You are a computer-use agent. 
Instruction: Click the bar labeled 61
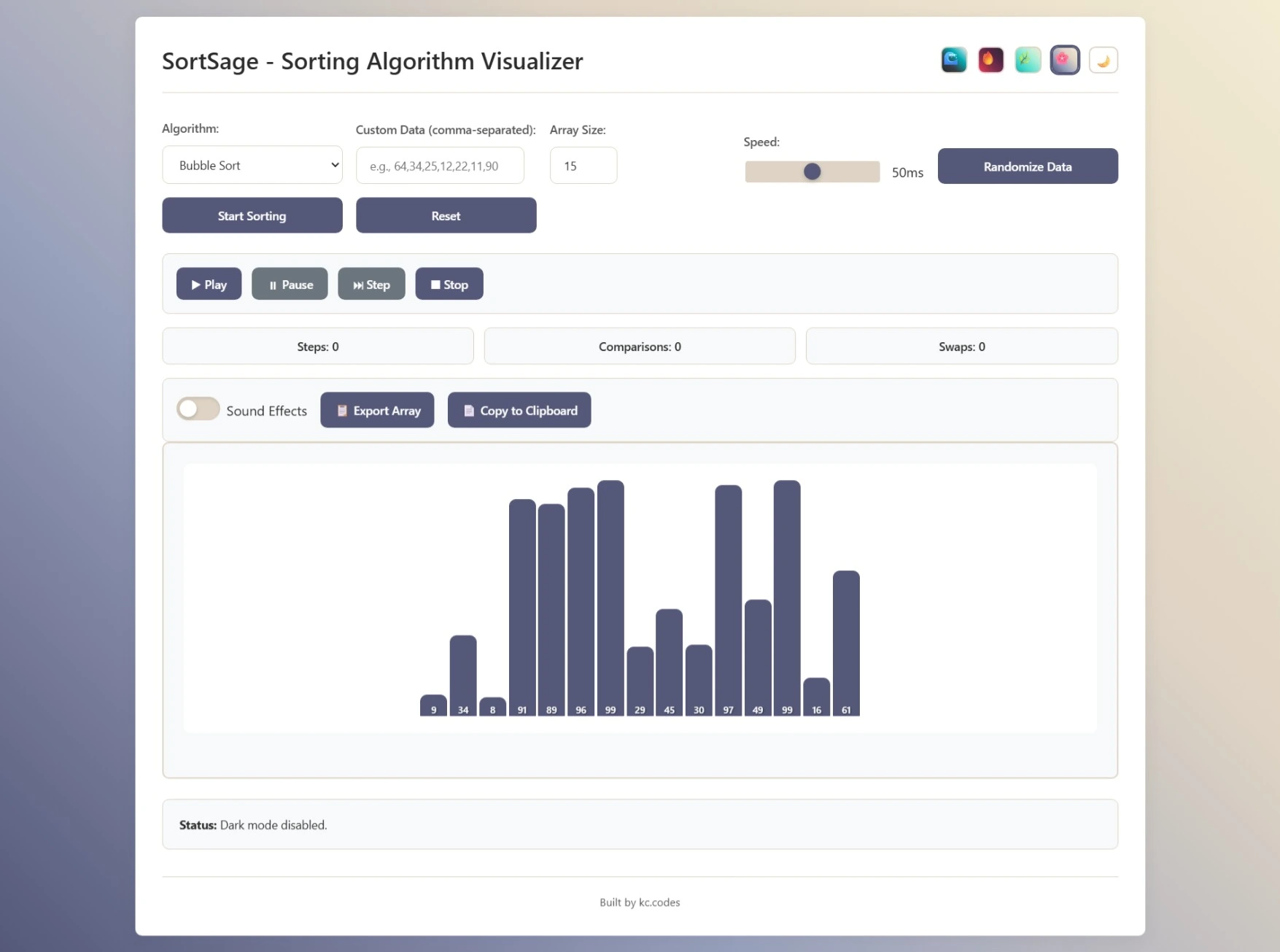pos(846,643)
